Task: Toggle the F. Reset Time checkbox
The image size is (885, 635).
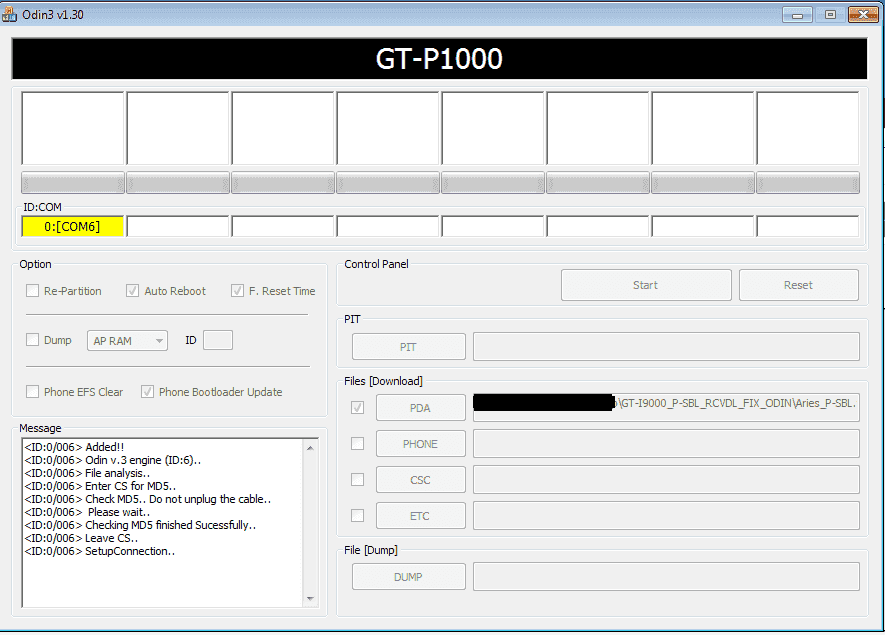Action: 237,291
